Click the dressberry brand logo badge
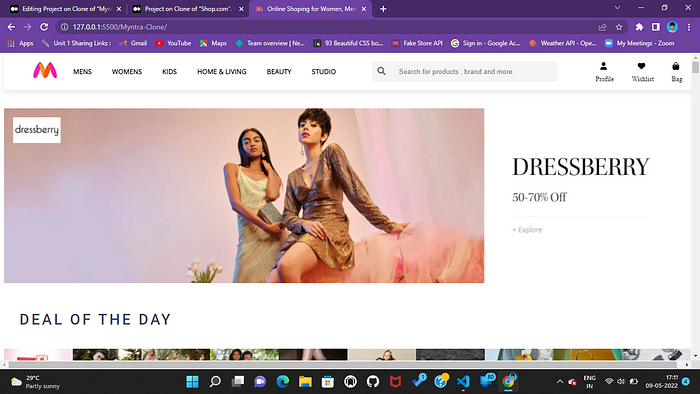Screen dimensions: 700x394 click(x=37, y=130)
